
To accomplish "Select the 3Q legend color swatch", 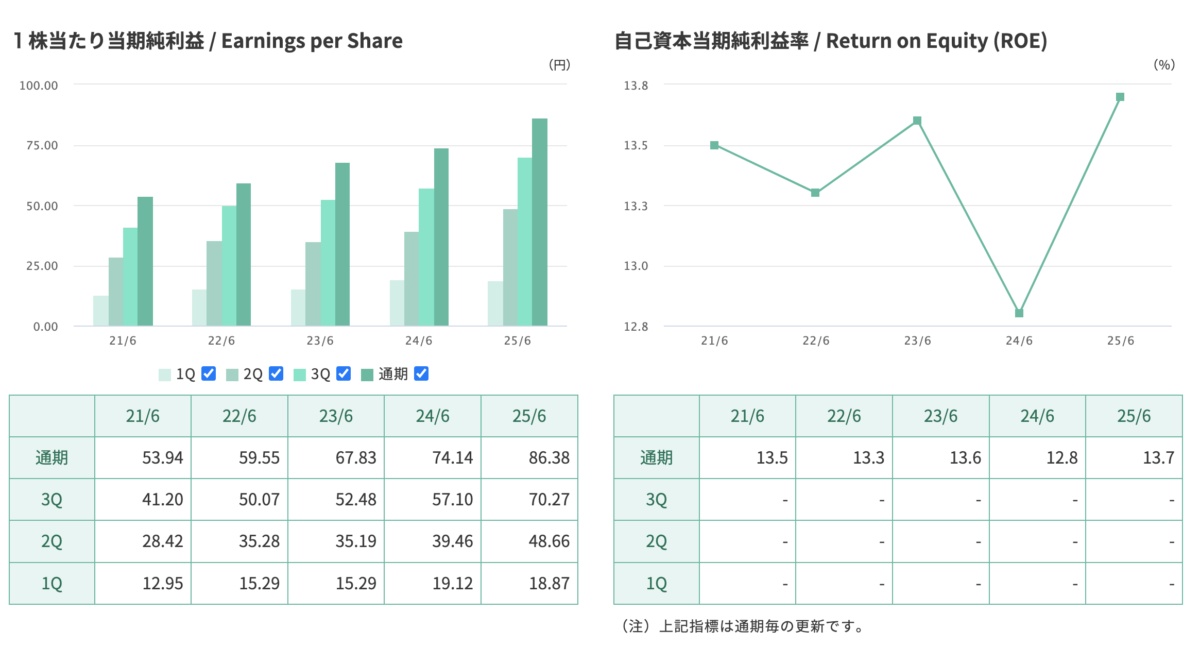I will click(x=300, y=374).
